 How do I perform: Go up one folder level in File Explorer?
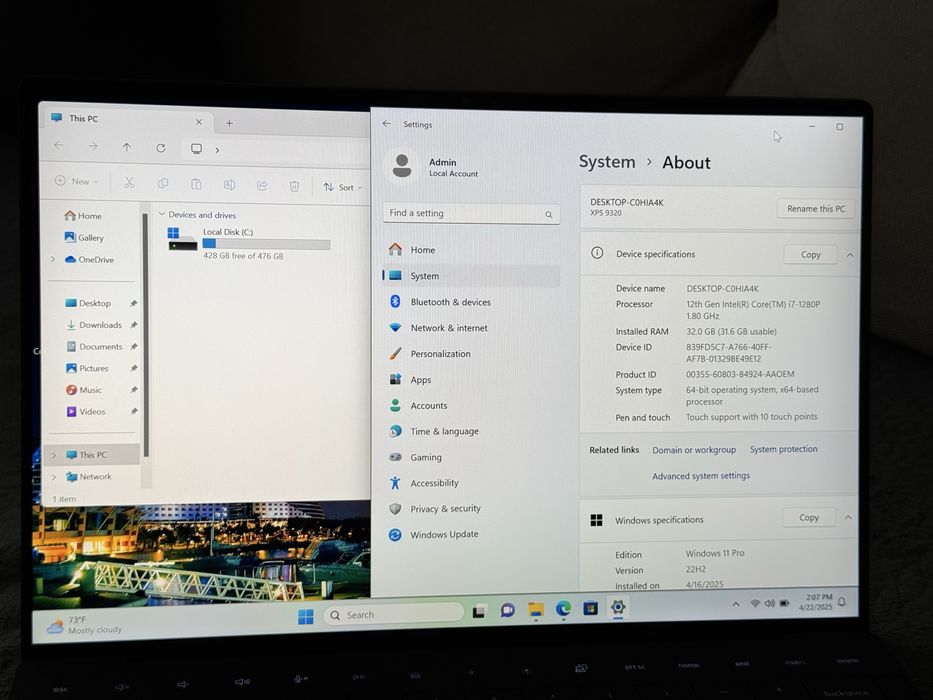[x=127, y=147]
